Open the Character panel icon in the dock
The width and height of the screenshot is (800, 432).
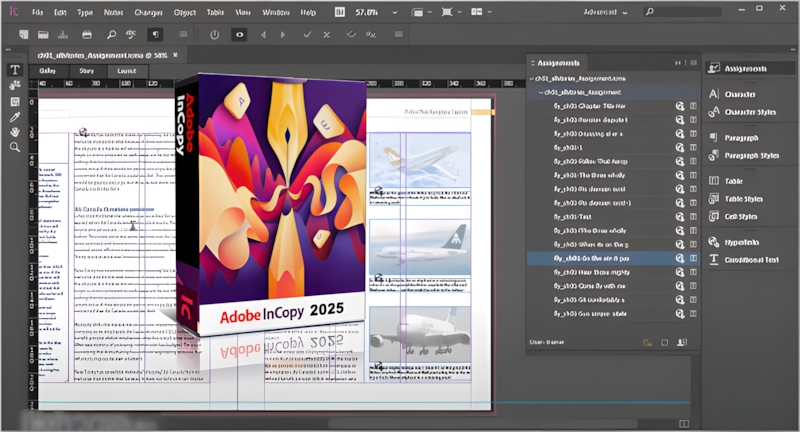(714, 94)
